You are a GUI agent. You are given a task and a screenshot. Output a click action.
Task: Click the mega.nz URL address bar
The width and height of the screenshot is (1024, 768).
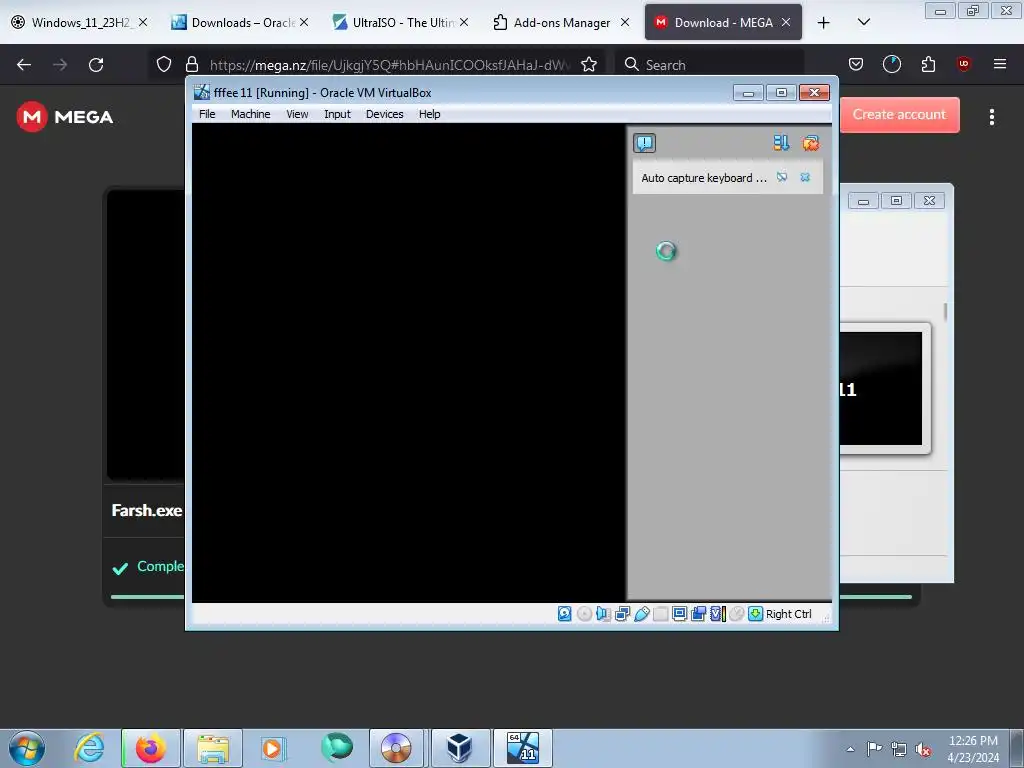390,65
